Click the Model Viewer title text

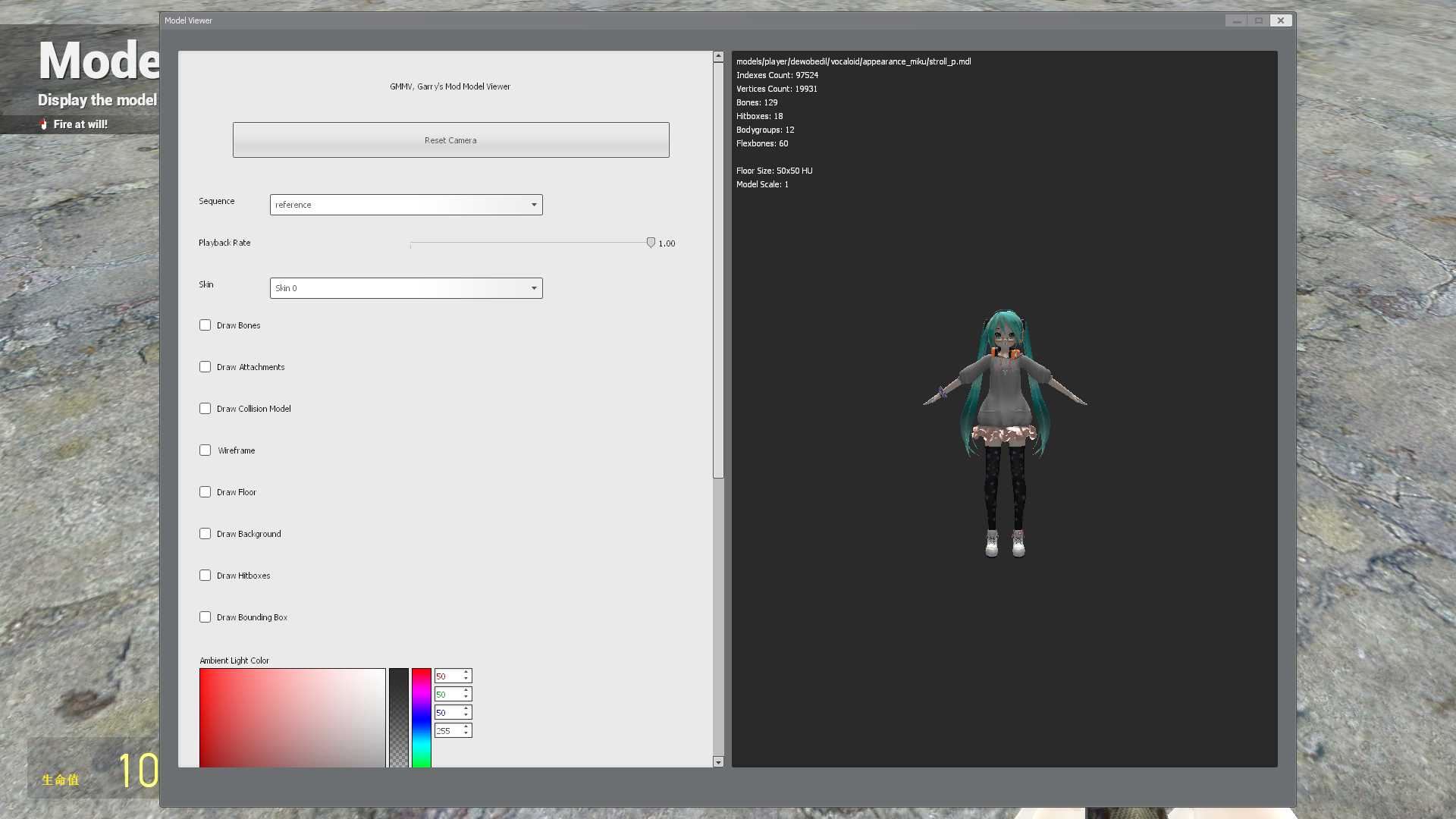[x=188, y=20]
